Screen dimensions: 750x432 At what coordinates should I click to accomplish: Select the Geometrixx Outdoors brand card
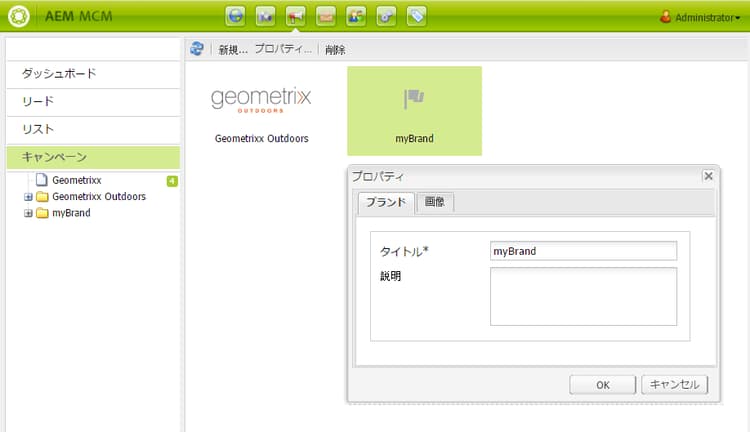click(261, 111)
